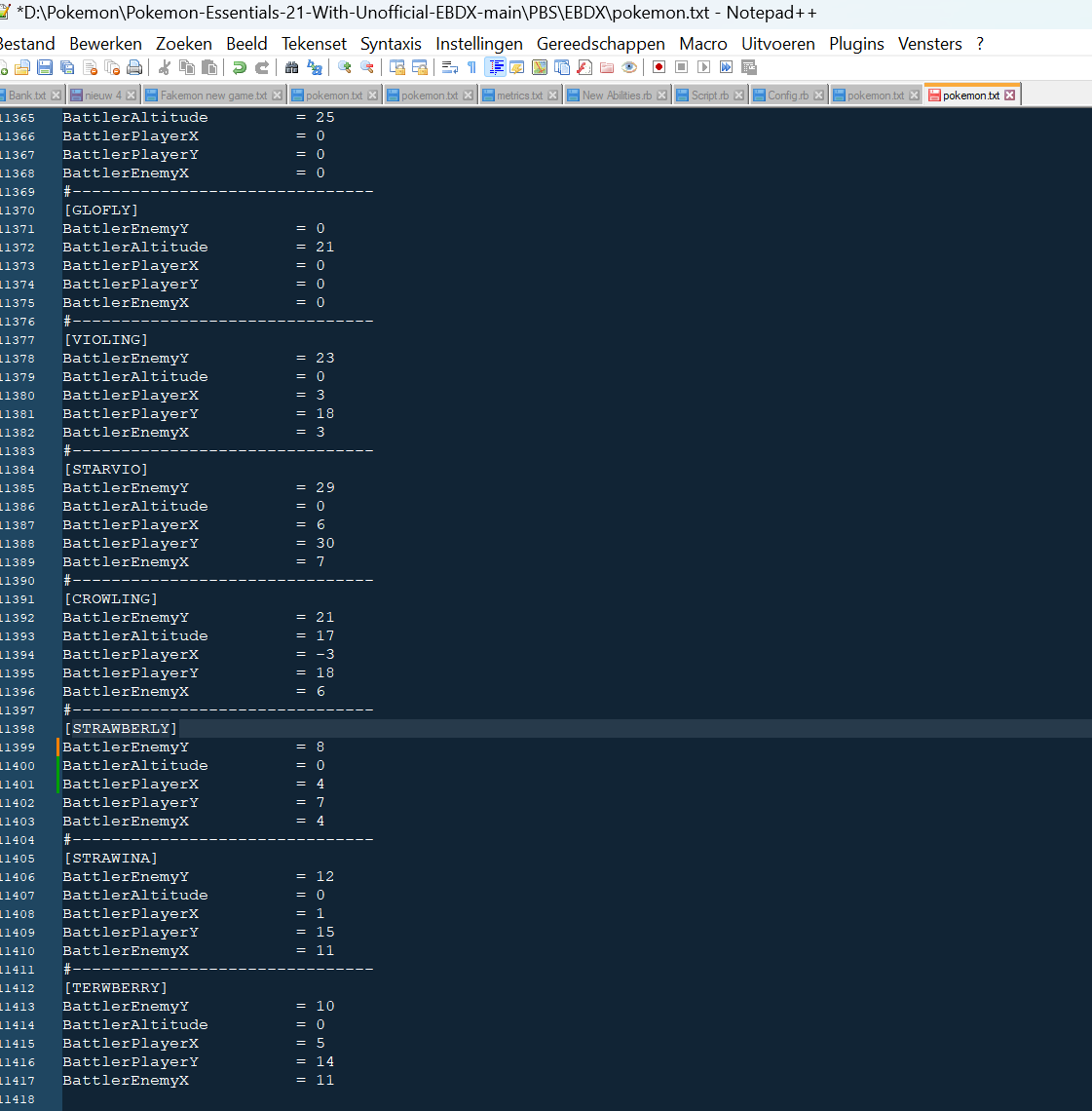Viewport: 1092px width, 1111px height.
Task: Click the Print toolbar icon
Action: [x=134, y=67]
